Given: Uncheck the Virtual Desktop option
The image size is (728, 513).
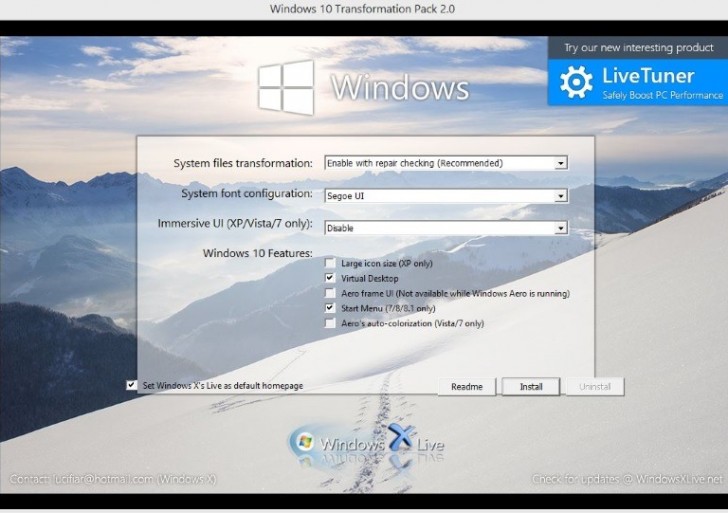Looking at the screenshot, I should [x=330, y=278].
